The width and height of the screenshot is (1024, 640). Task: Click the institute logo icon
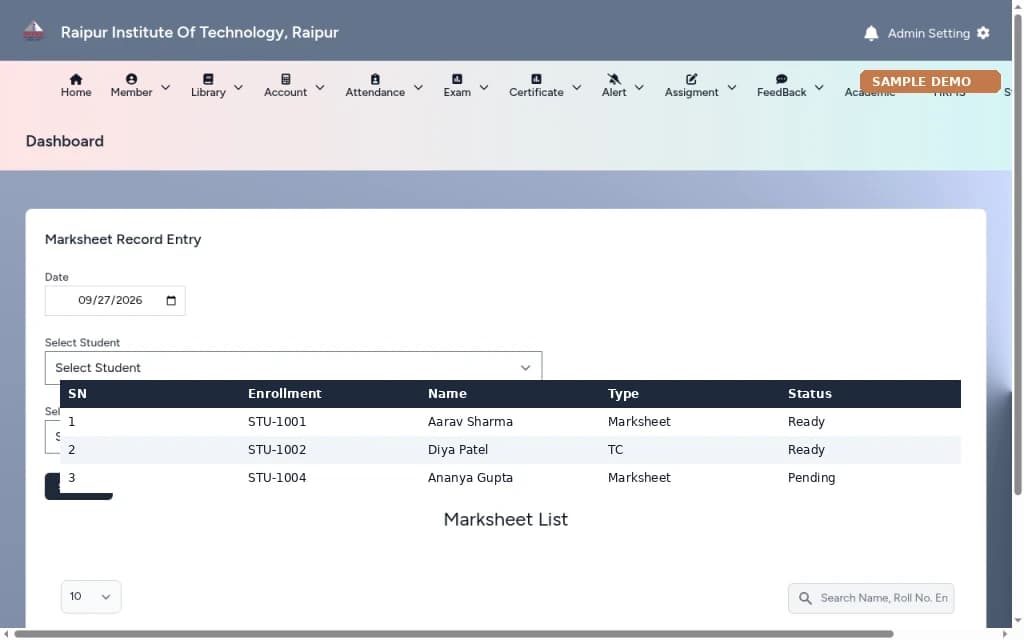coord(33,31)
